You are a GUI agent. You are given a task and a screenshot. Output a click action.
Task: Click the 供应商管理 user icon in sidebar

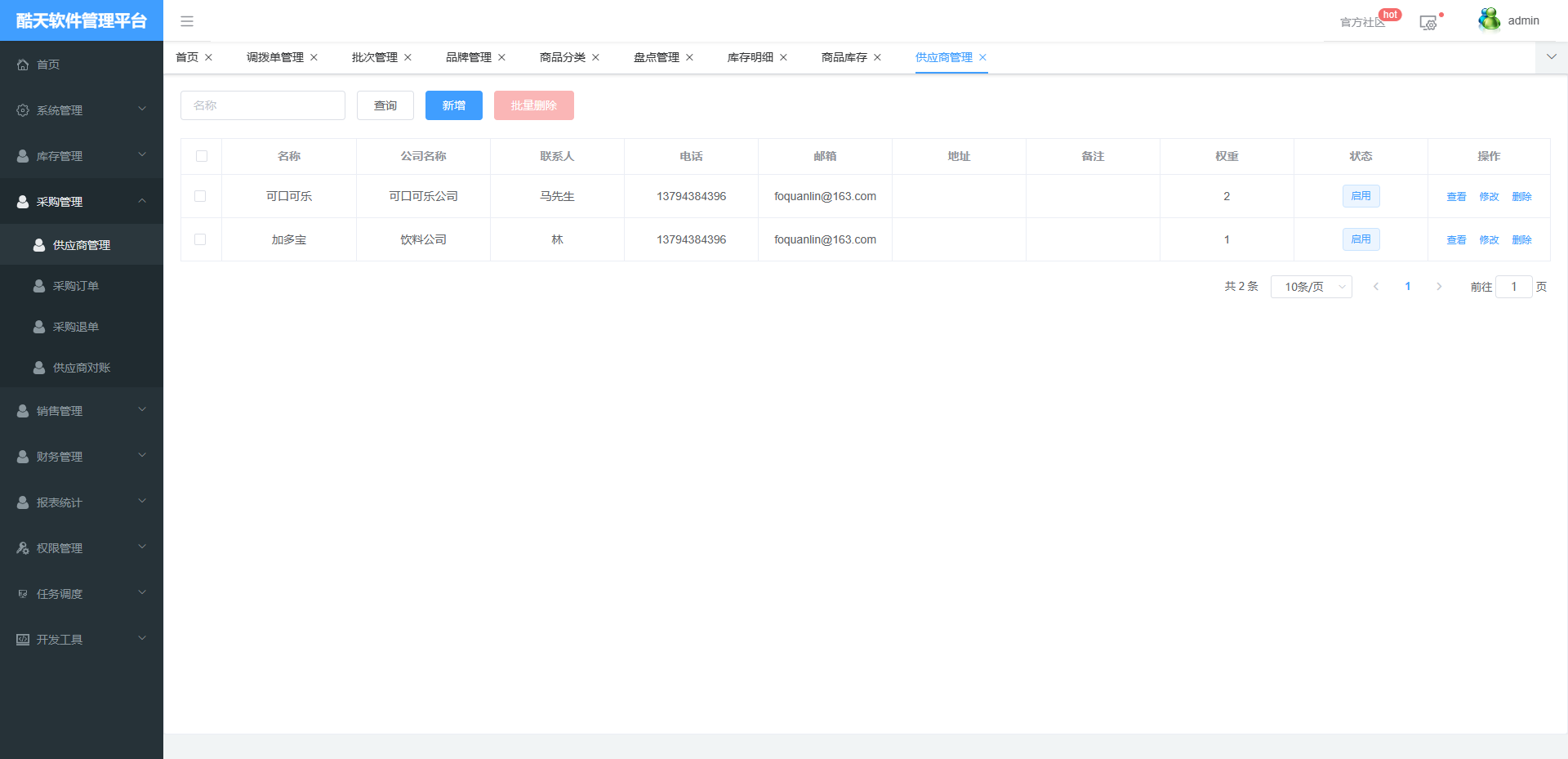pos(38,244)
